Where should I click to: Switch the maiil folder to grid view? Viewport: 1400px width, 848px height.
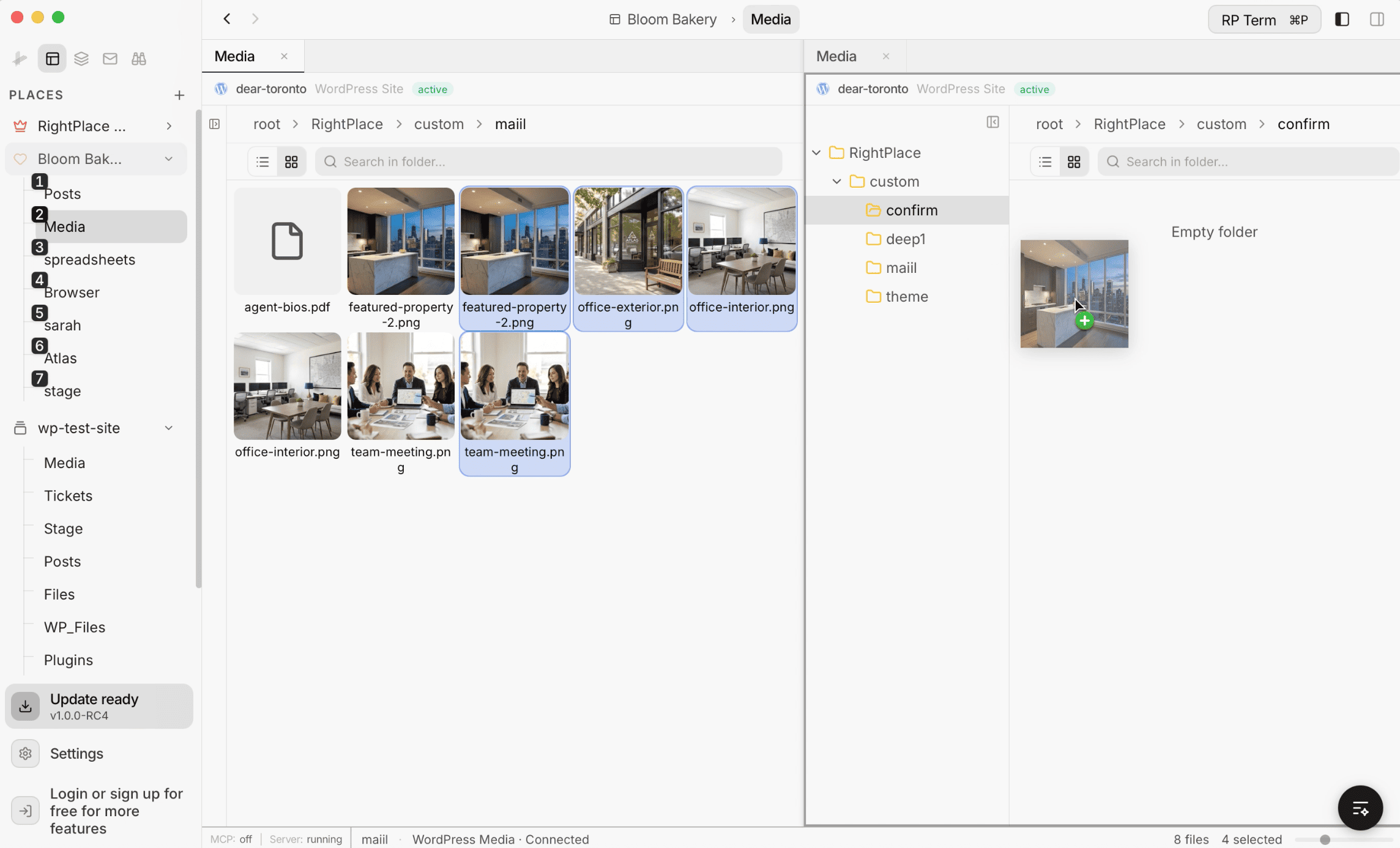point(291,161)
